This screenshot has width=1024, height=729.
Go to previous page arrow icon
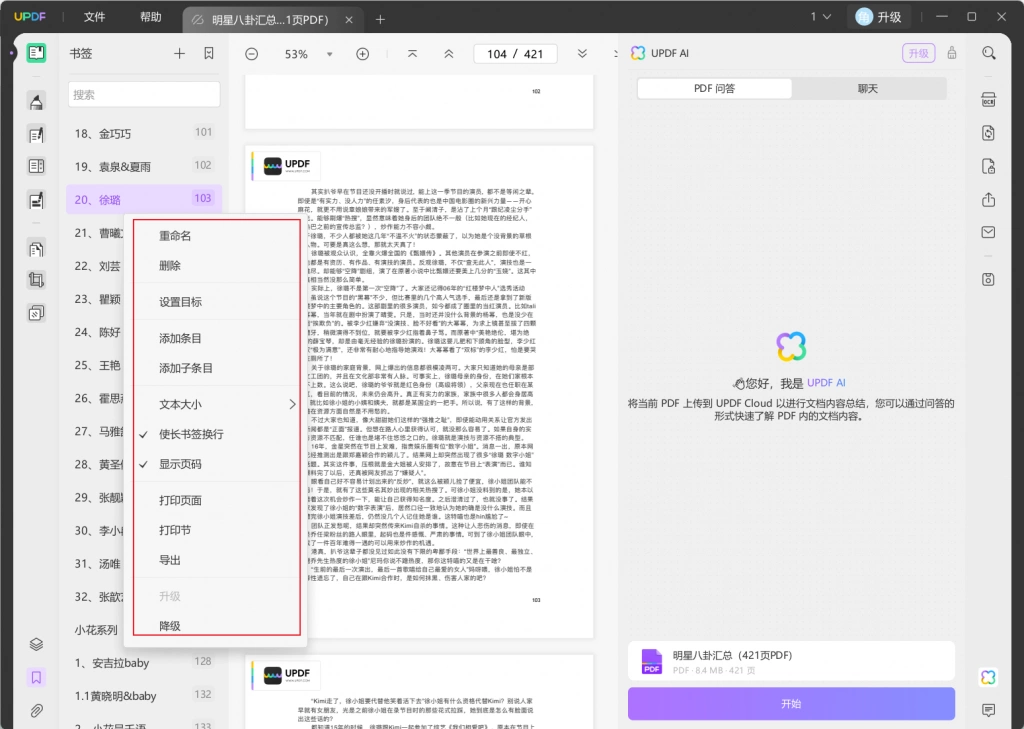point(449,54)
